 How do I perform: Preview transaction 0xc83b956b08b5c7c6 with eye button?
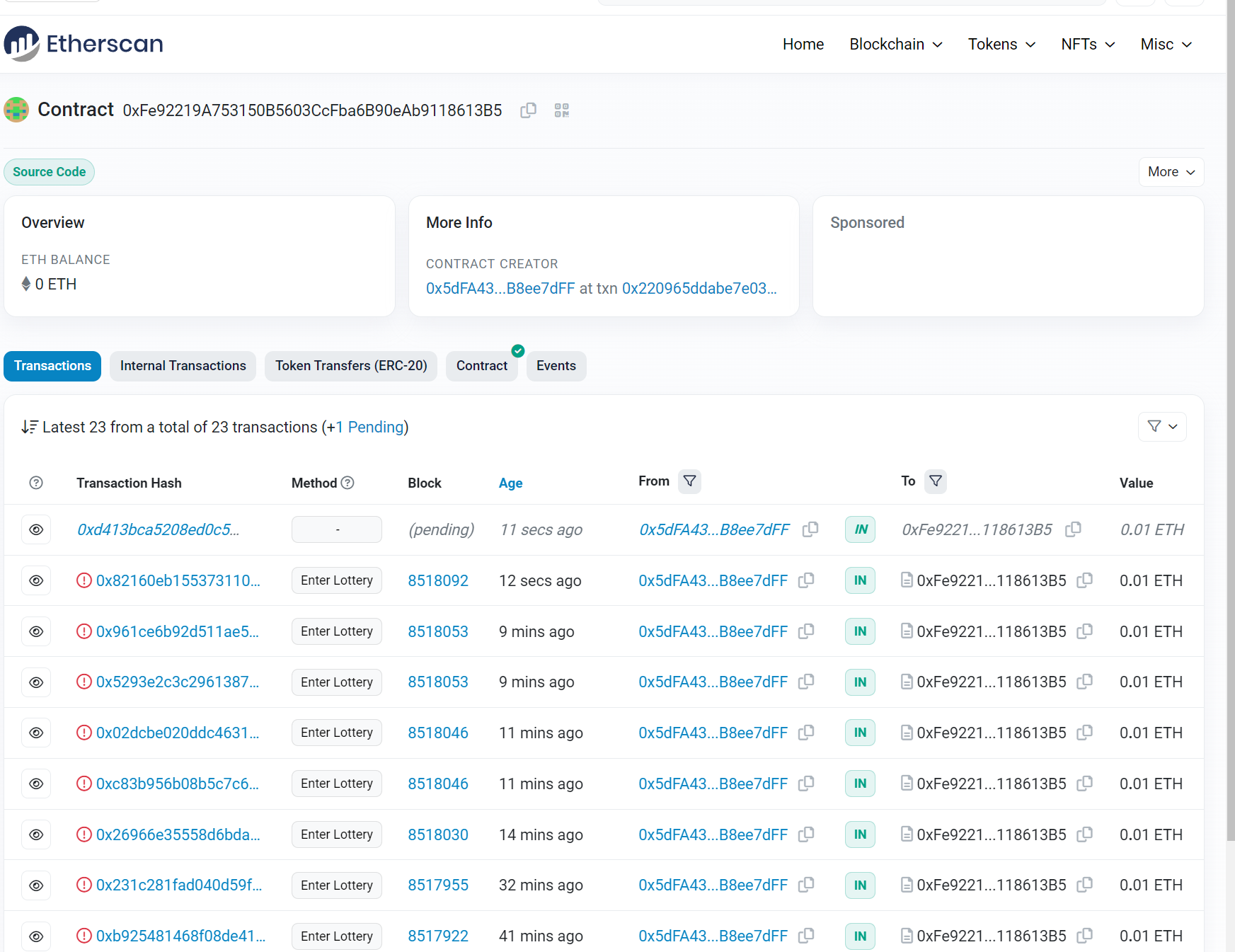pyautogui.click(x=36, y=784)
